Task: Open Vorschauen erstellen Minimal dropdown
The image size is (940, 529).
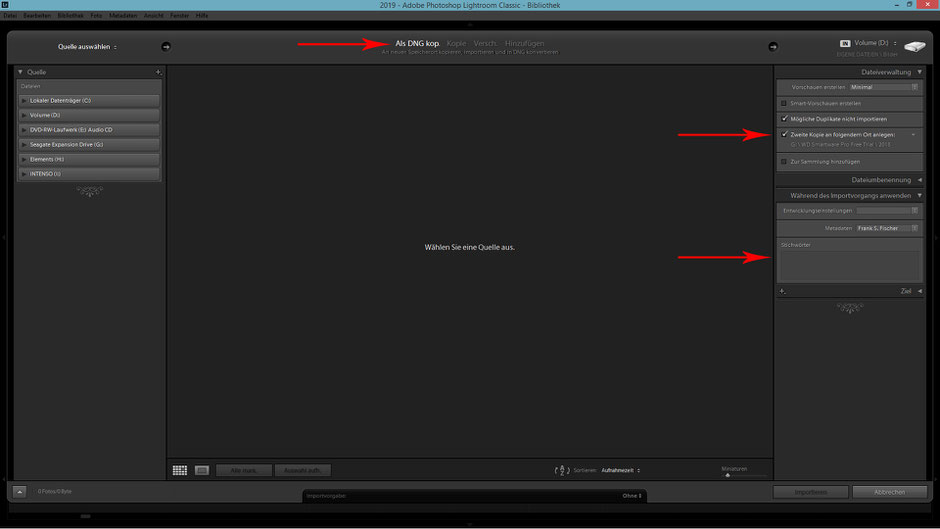Action: [x=884, y=87]
